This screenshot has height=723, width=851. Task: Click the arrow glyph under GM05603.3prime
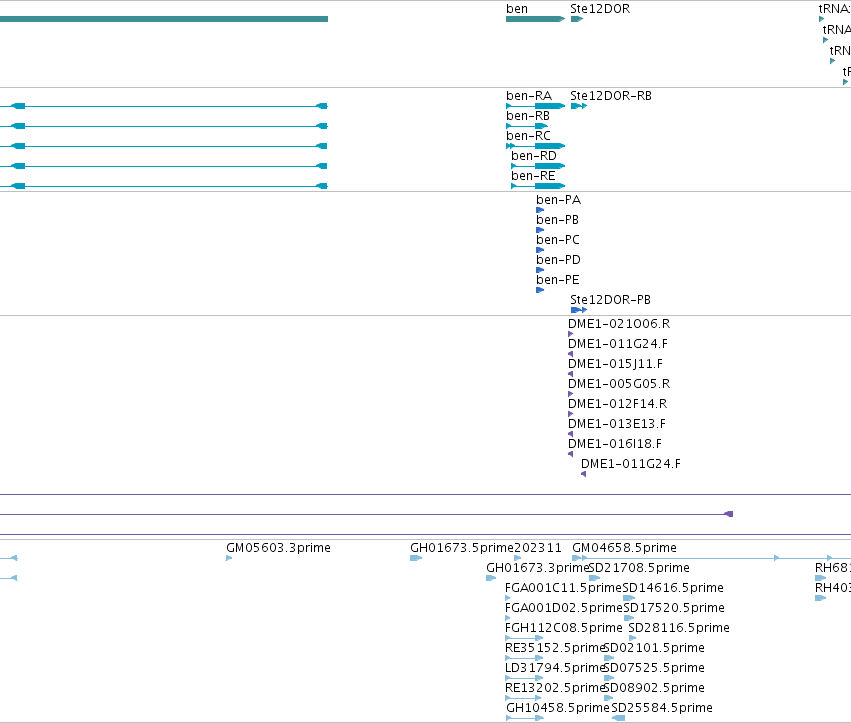[229, 558]
